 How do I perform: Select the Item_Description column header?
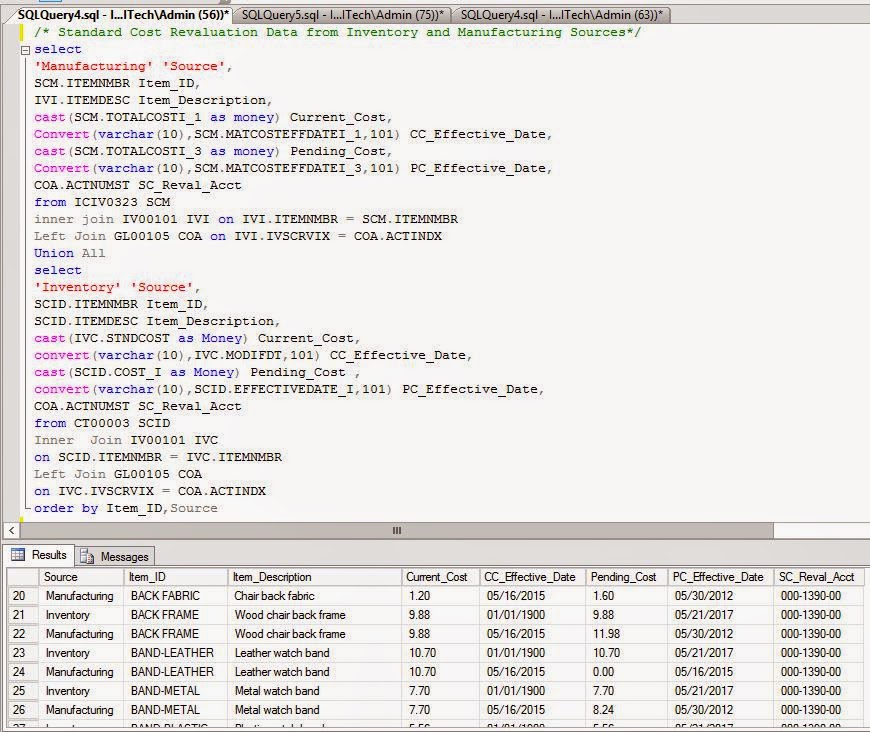pyautogui.click(x=315, y=577)
